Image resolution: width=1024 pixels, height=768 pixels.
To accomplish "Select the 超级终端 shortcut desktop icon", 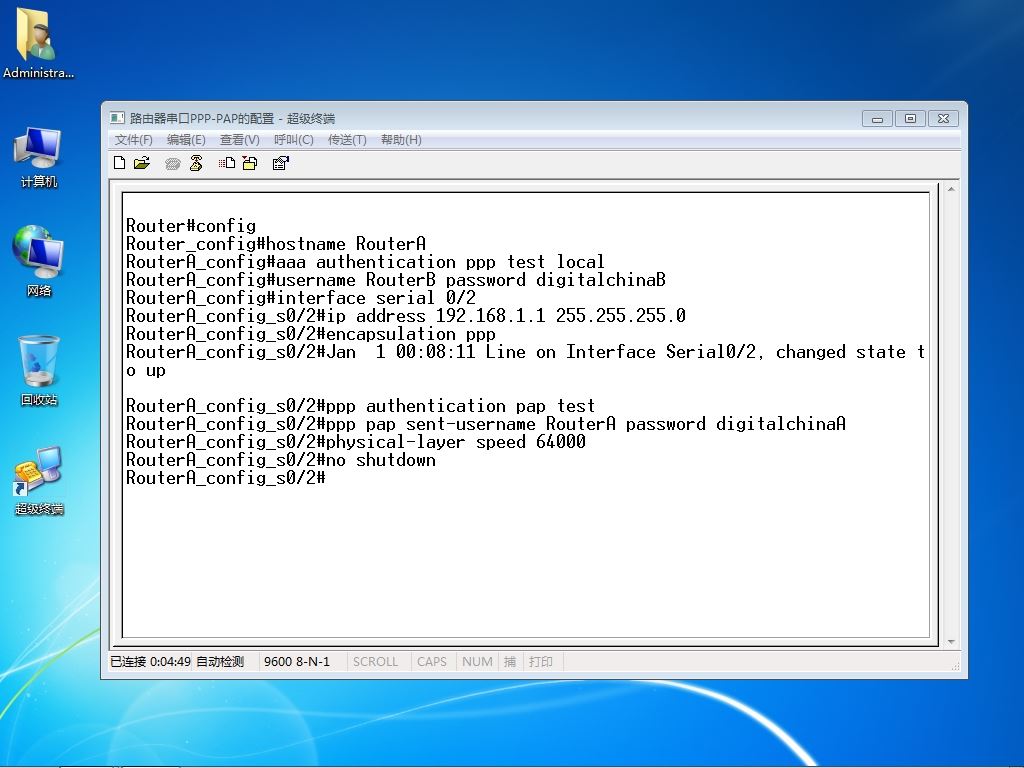I will point(39,480).
